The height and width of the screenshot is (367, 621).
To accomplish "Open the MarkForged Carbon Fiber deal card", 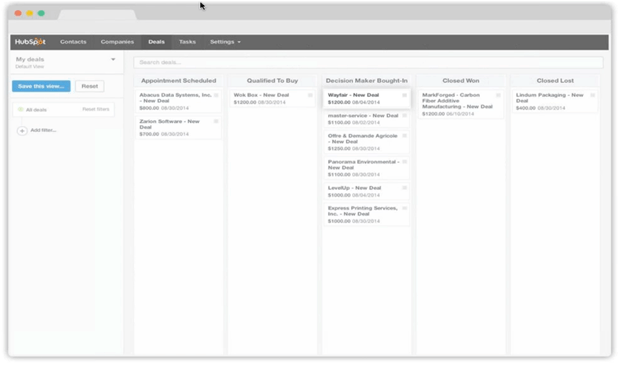I will [461, 104].
